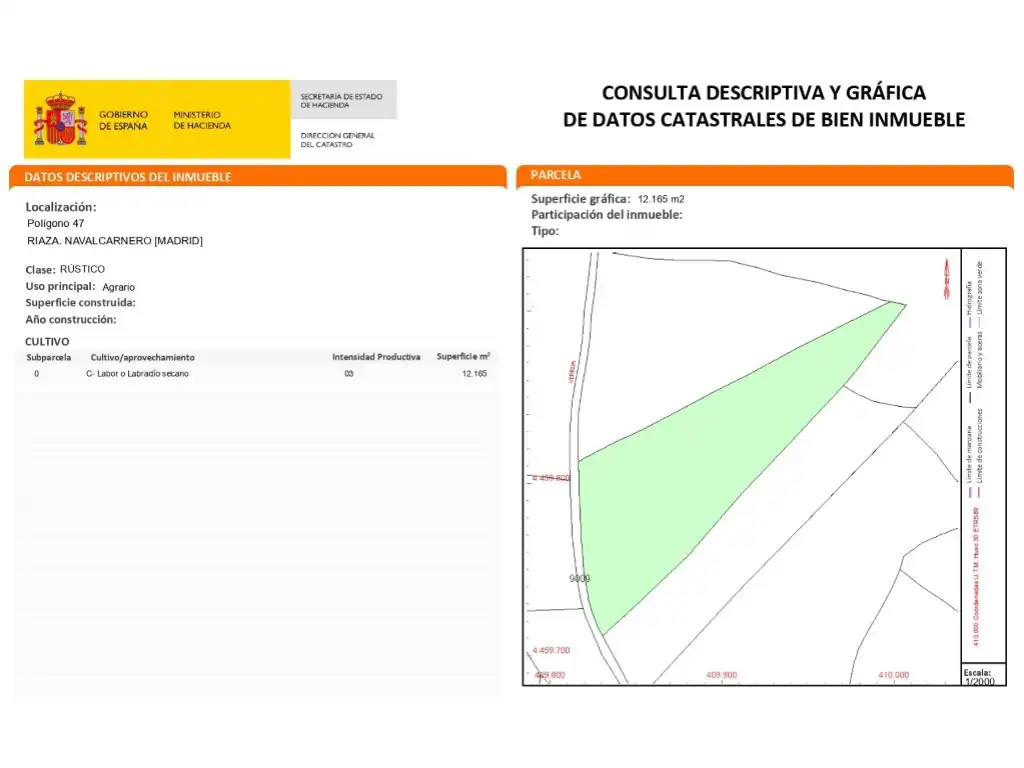Click 'RIAZA. NAVALCARNERO [MADRID]' address
Viewport: 1024px width, 768px height.
tap(115, 241)
